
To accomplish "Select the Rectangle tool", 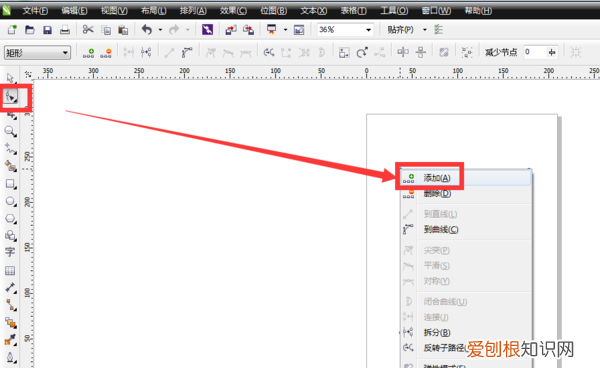I will pos(10,184).
